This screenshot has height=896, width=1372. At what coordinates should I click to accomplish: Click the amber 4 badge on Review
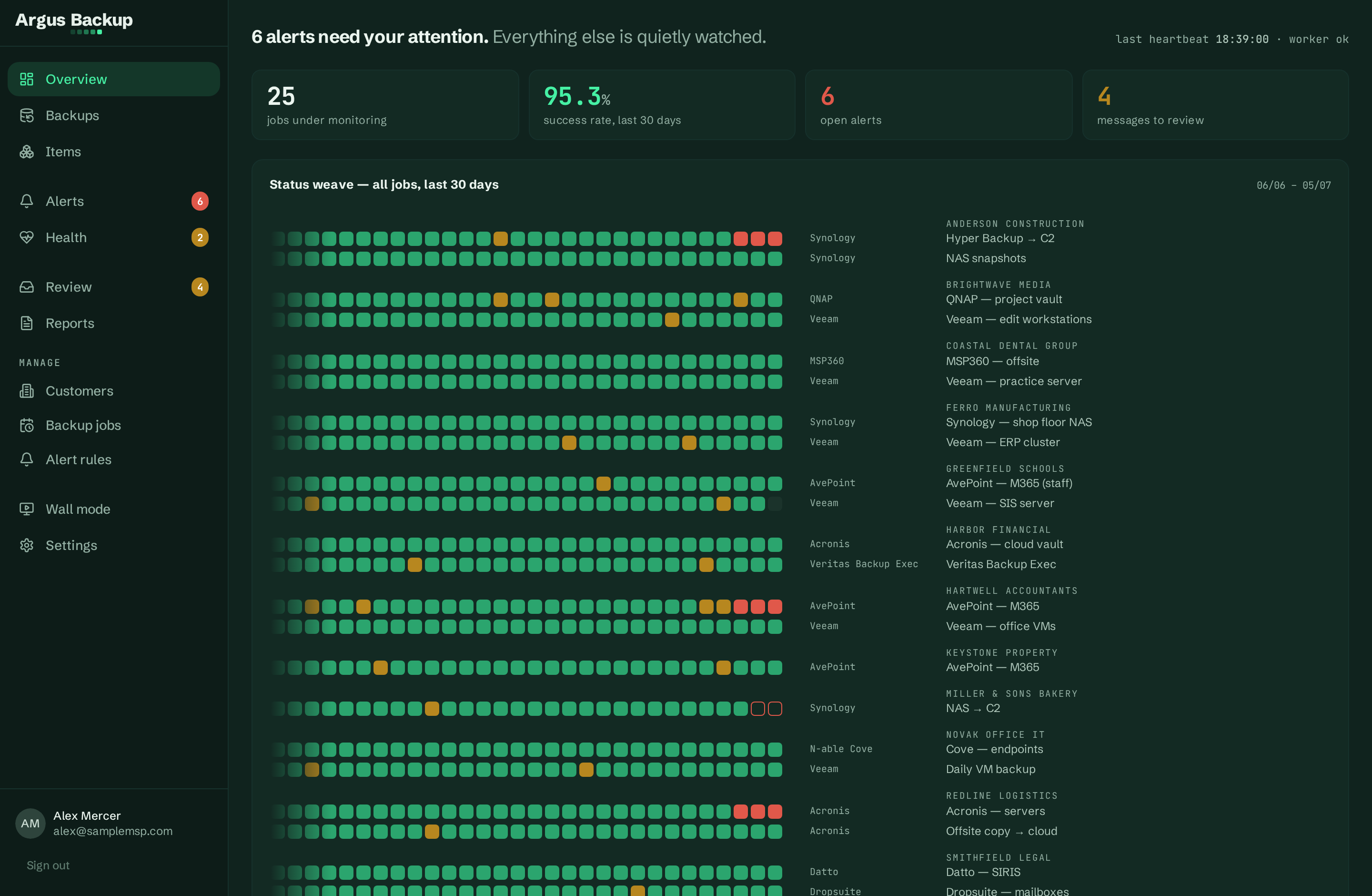[200, 287]
